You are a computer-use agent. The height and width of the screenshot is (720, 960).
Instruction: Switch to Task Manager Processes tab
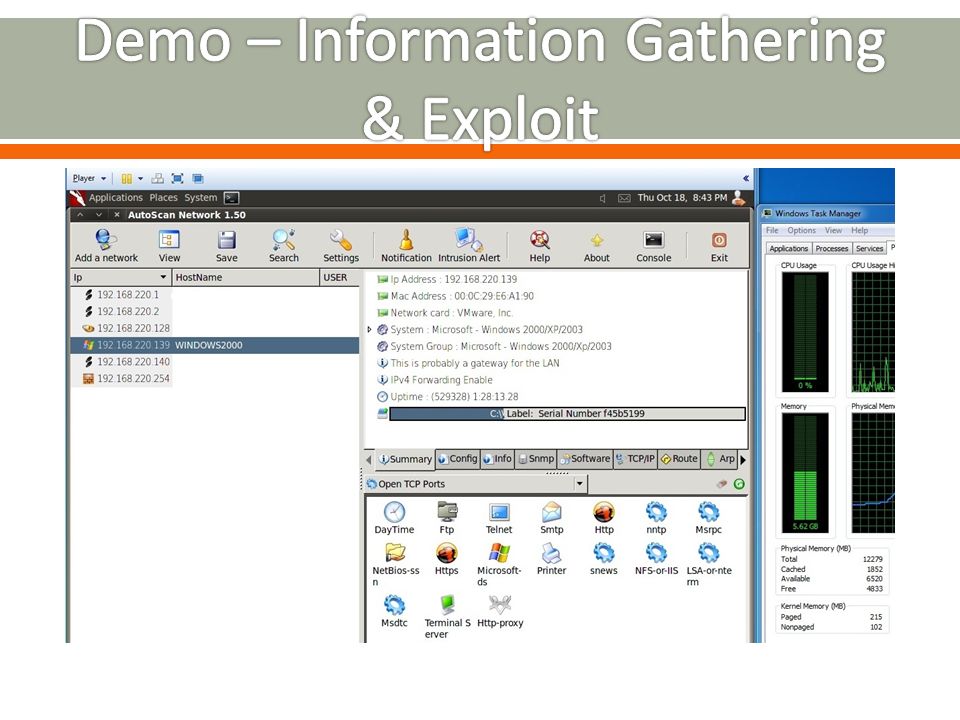coord(831,249)
